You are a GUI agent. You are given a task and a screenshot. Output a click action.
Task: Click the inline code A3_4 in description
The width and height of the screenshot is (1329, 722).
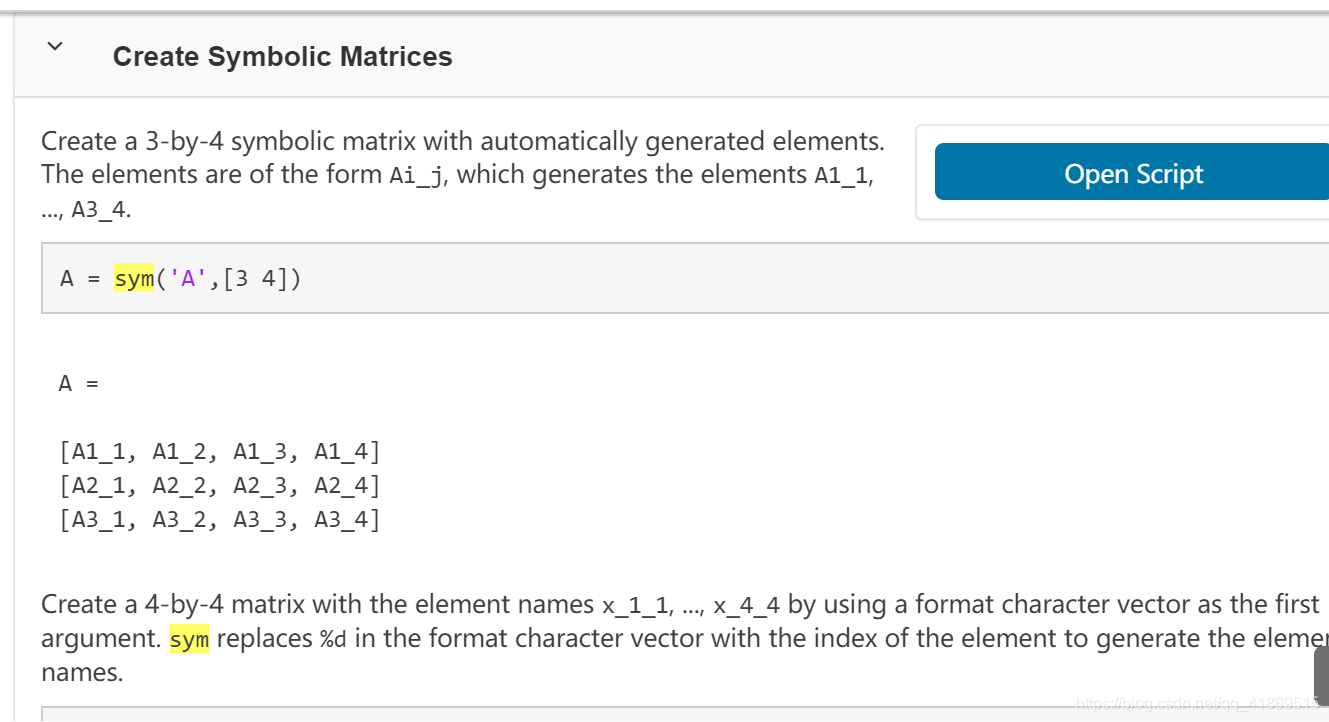pyautogui.click(x=101, y=211)
